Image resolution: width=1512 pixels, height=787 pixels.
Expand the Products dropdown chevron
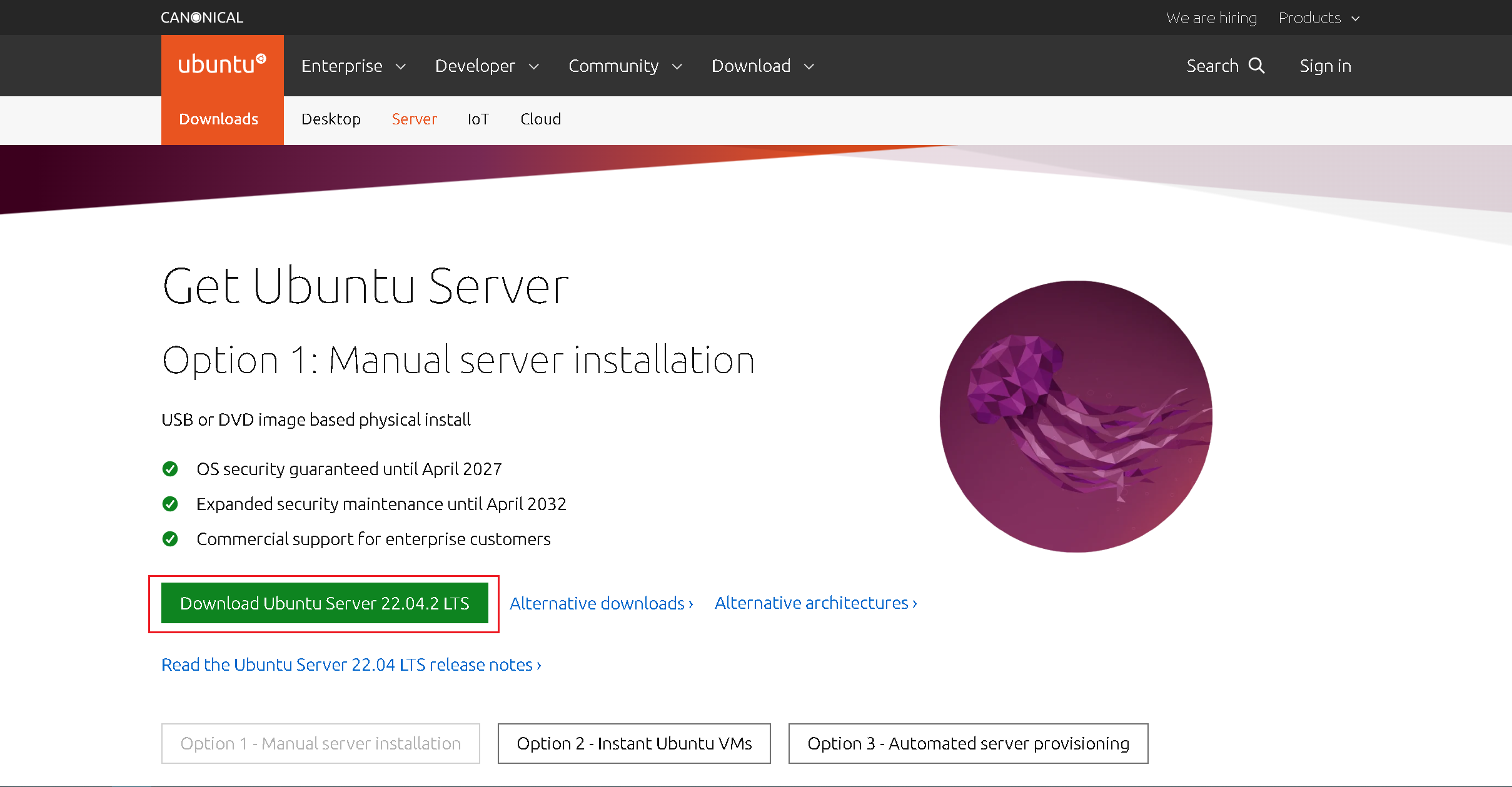(x=1356, y=19)
